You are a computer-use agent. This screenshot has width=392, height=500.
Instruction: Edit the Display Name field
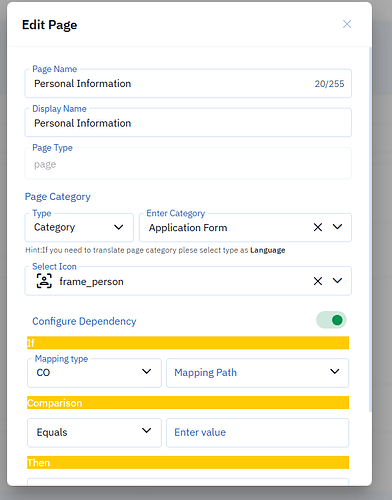[x=188, y=122]
